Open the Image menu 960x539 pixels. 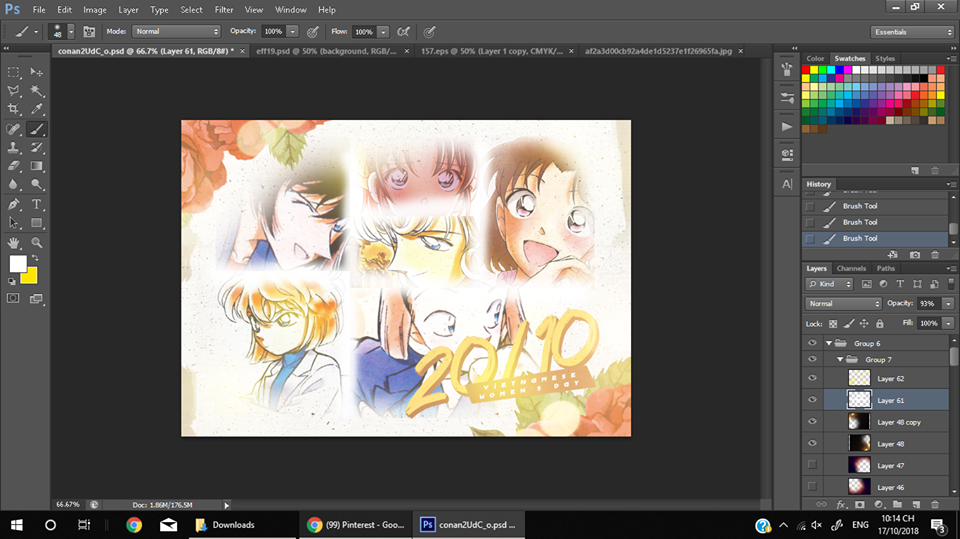click(94, 10)
